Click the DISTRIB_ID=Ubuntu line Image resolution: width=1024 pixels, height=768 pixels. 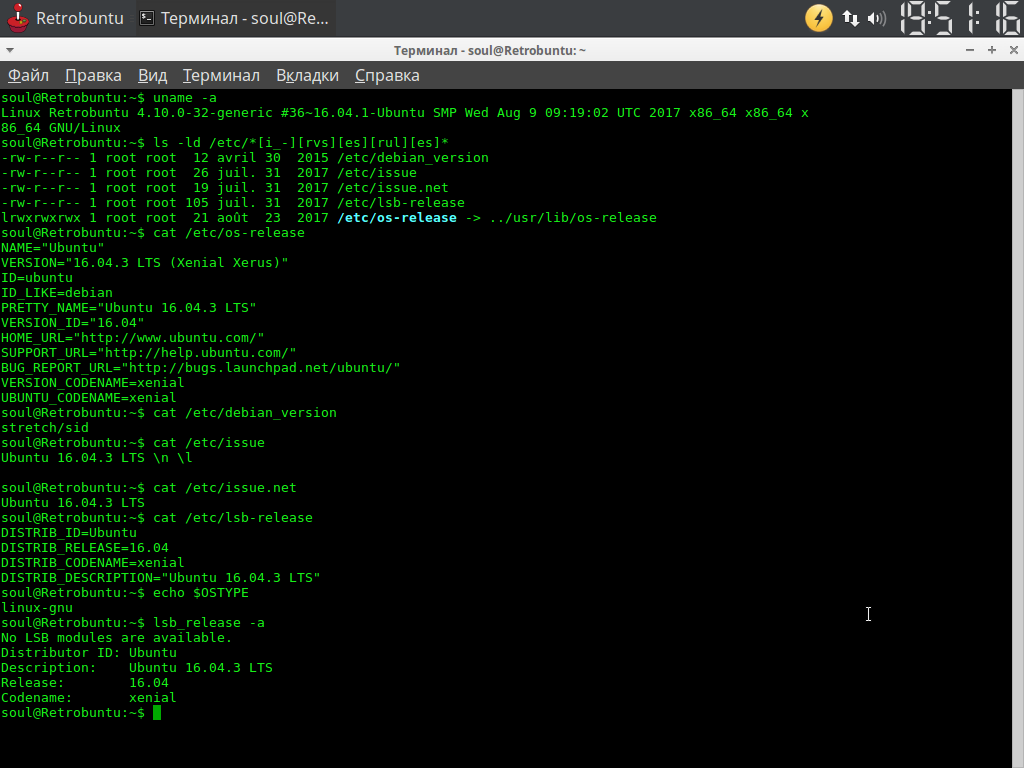tap(69, 534)
